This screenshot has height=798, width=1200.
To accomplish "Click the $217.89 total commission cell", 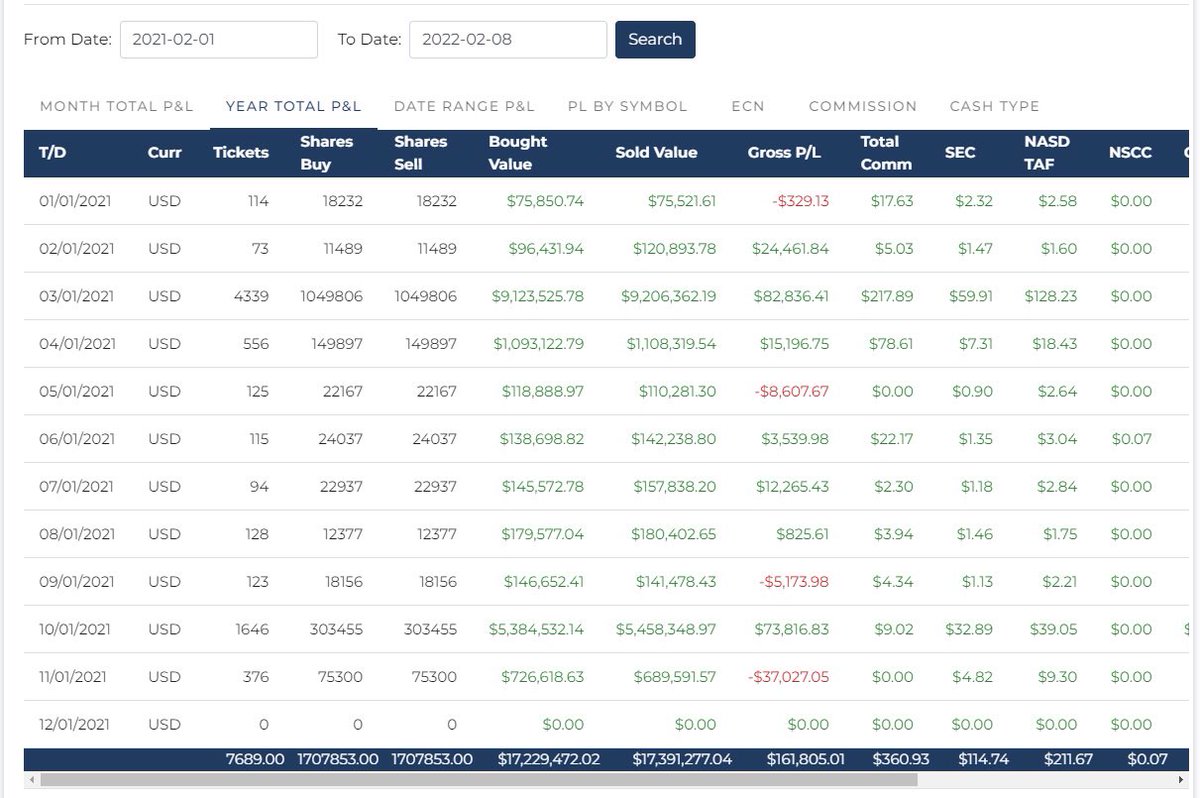I will (887, 296).
